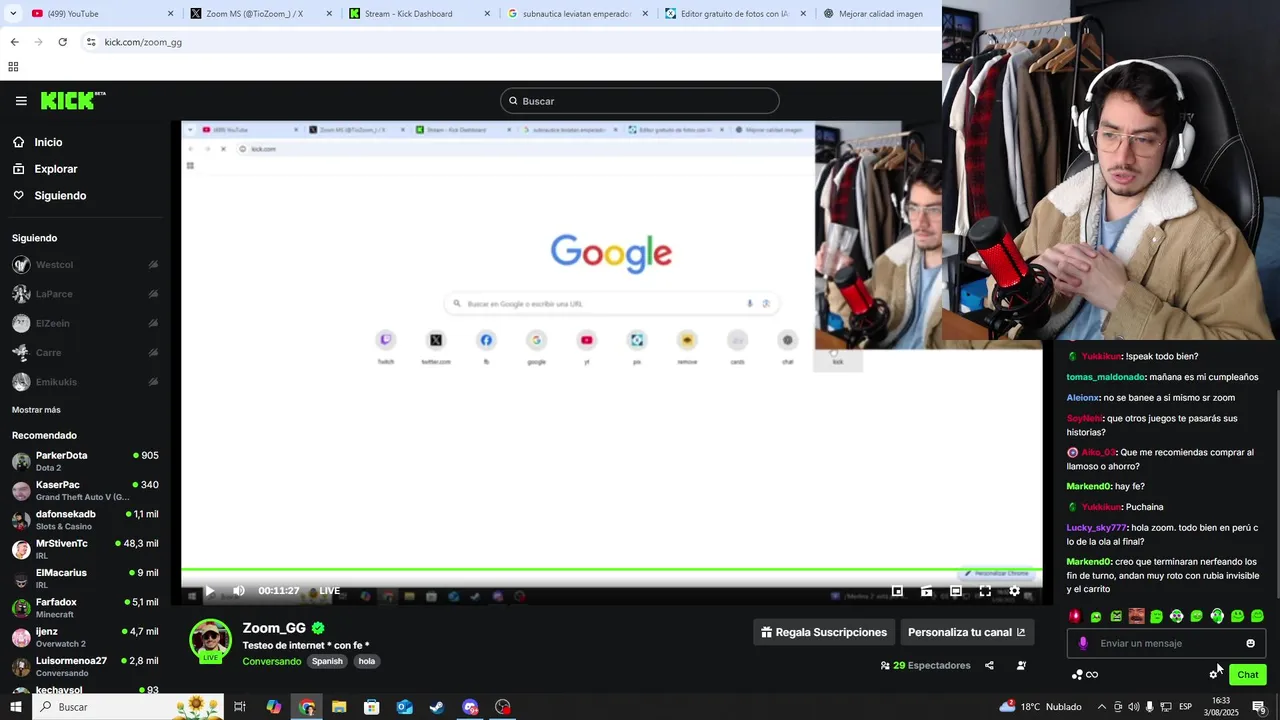Open the Conversando category link

pyautogui.click(x=271, y=661)
